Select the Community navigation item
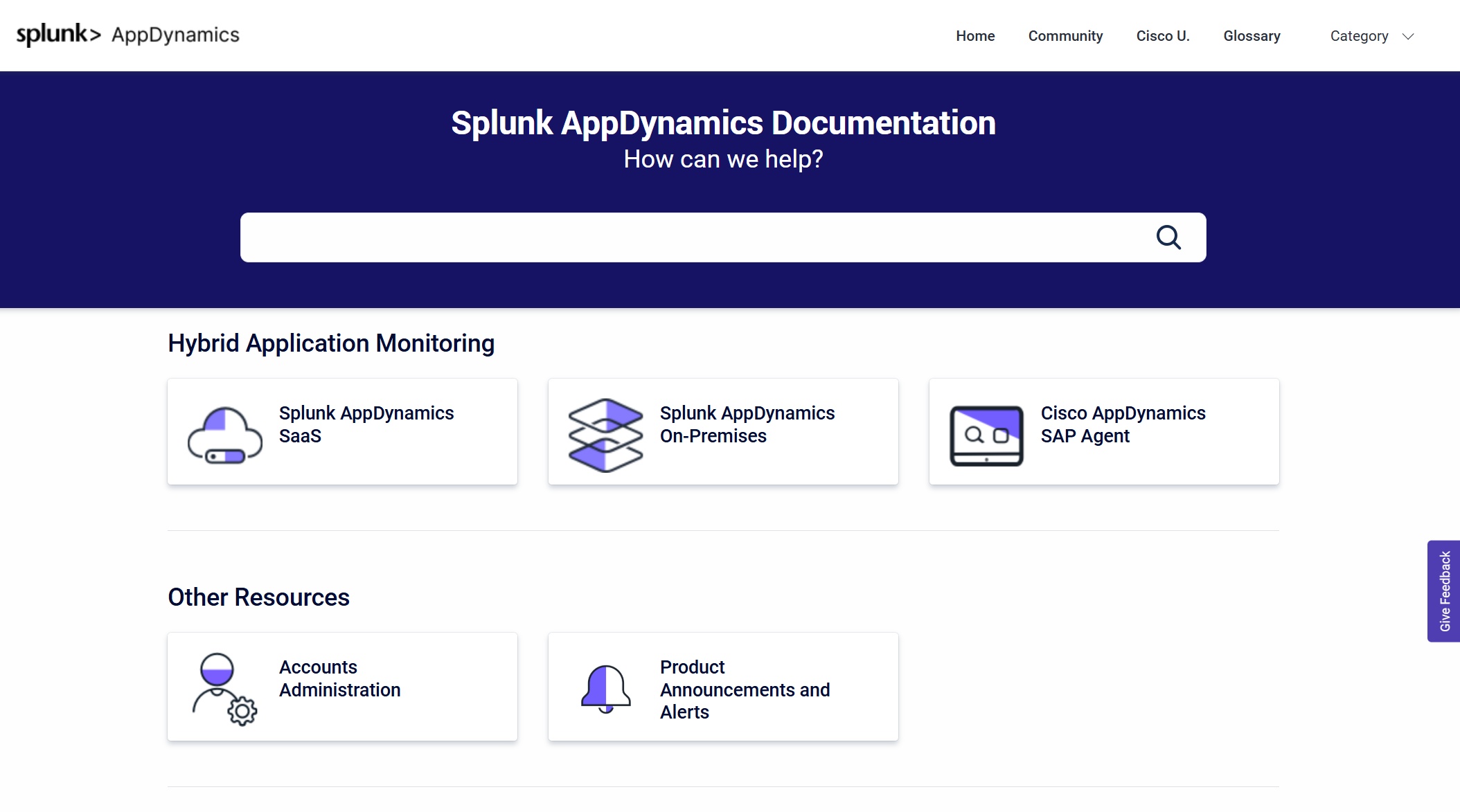This screenshot has width=1460, height=812. point(1065,35)
